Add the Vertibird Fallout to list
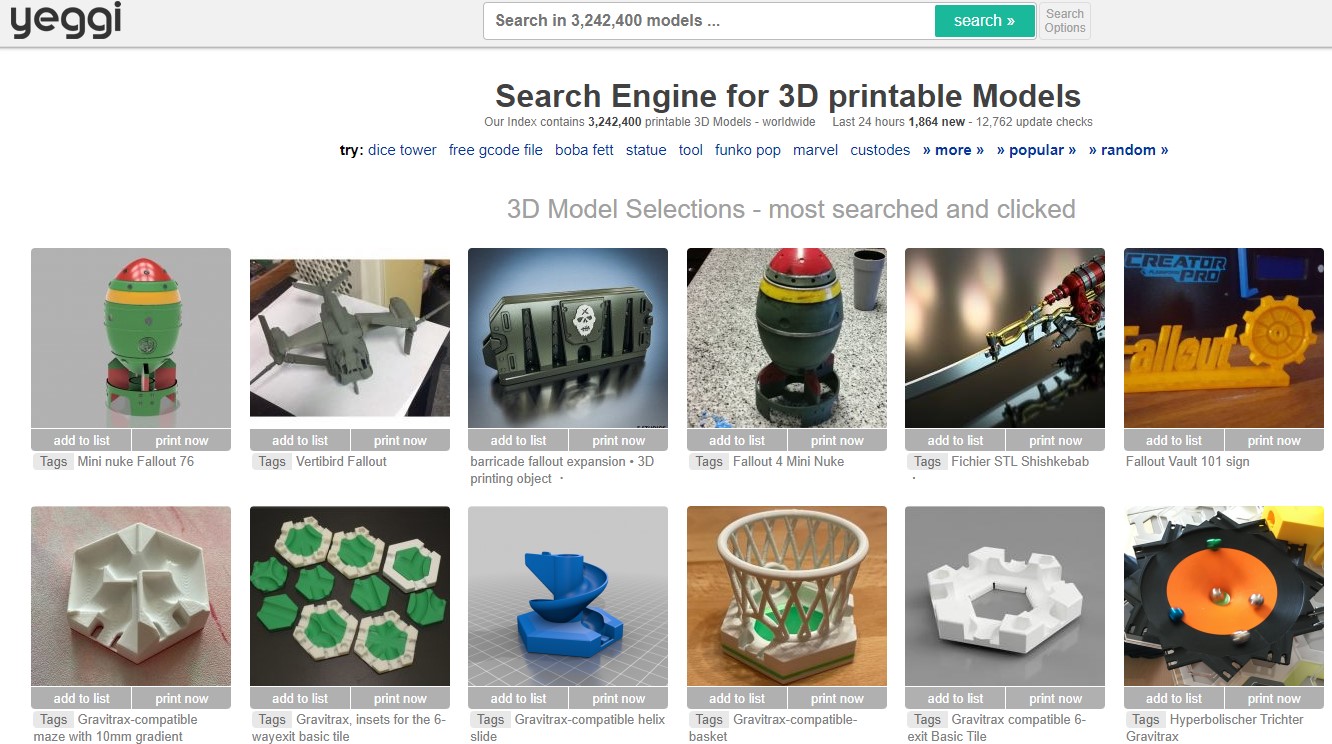The height and width of the screenshot is (744, 1332). pos(299,440)
